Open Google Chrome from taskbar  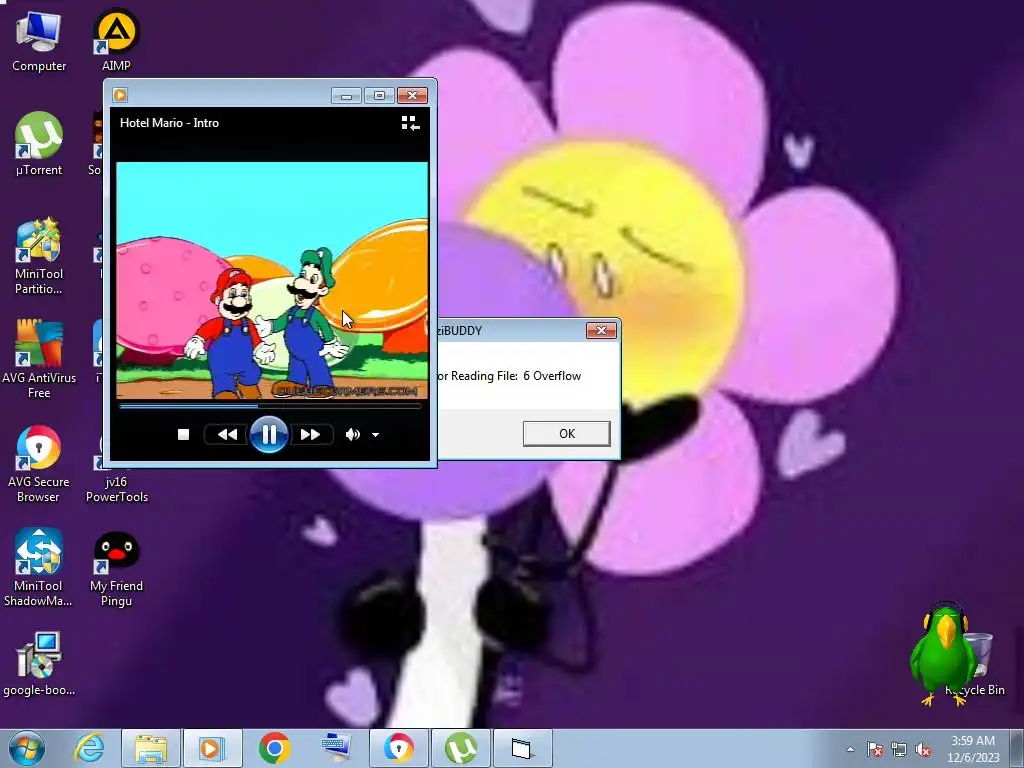[x=274, y=748]
